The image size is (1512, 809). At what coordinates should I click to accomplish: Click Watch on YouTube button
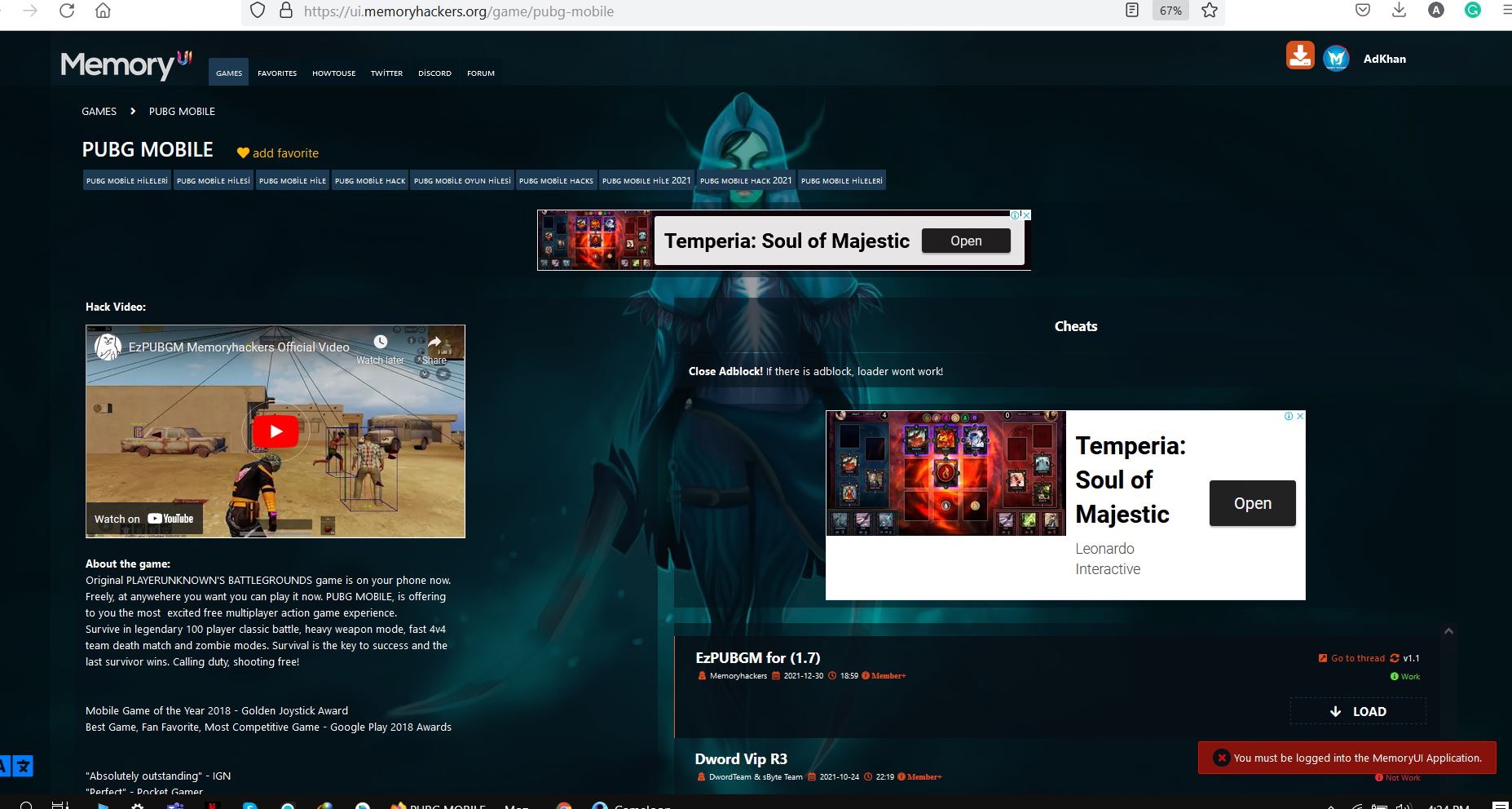(143, 519)
